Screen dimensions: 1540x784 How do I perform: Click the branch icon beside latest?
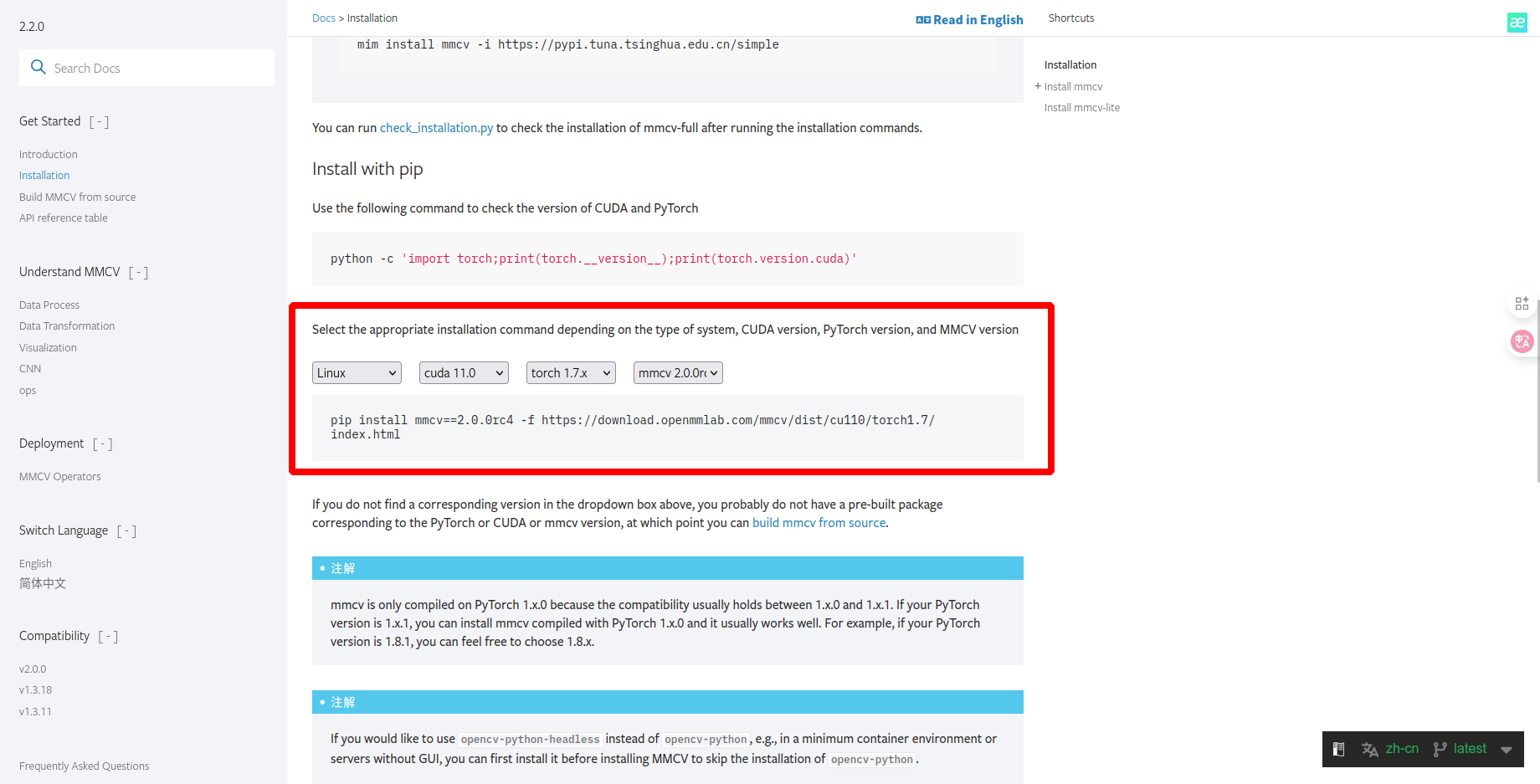pos(1440,749)
